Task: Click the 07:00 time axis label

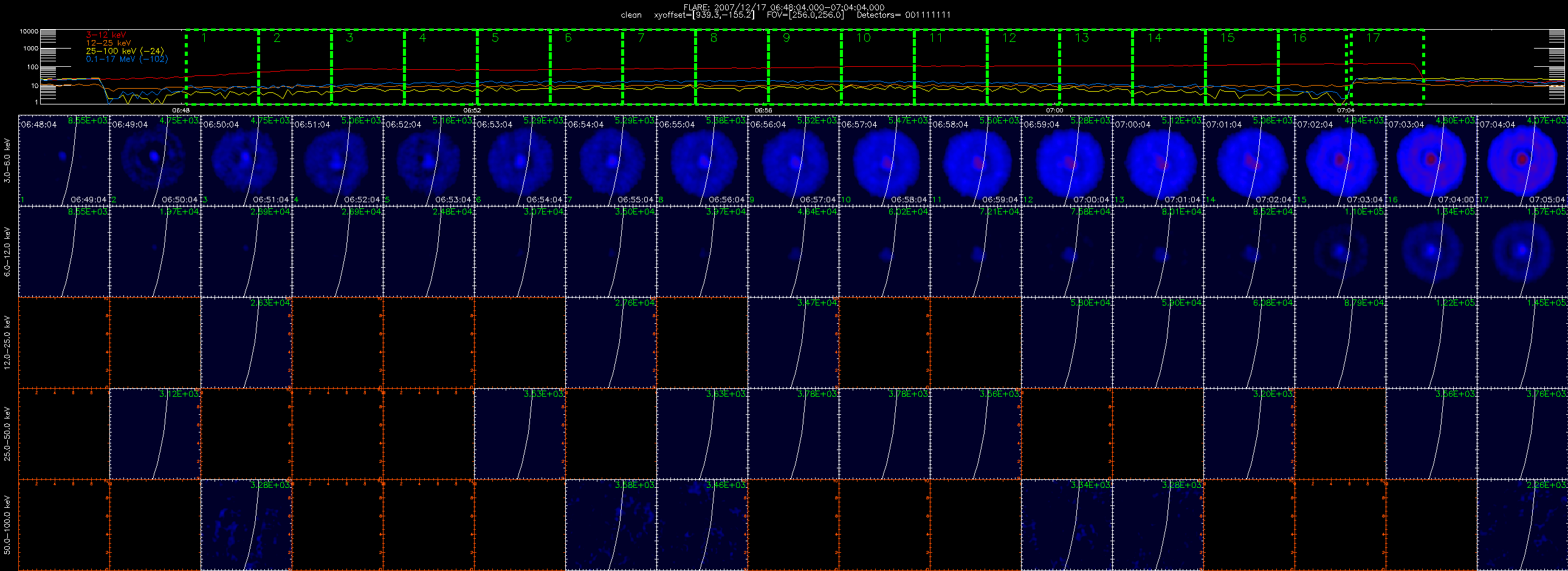Action: tap(1054, 111)
